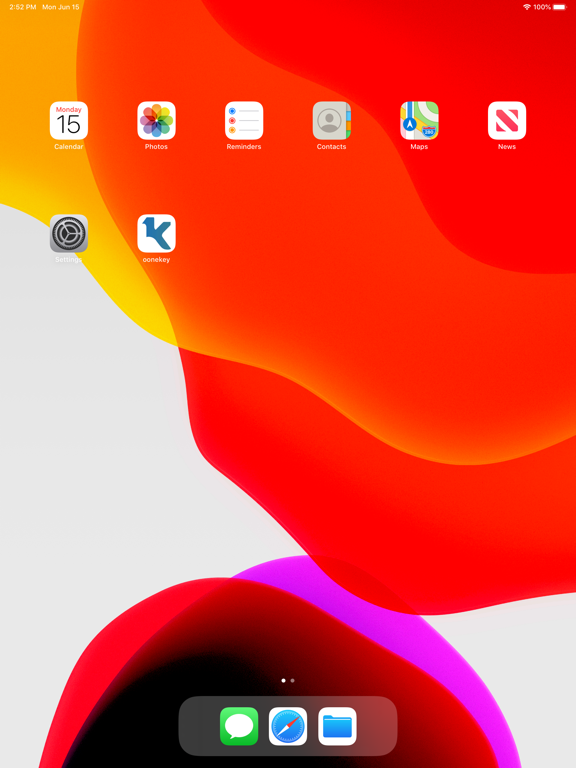The image size is (576, 768).
Task: Open Safari from the dock
Action: [x=288, y=726]
